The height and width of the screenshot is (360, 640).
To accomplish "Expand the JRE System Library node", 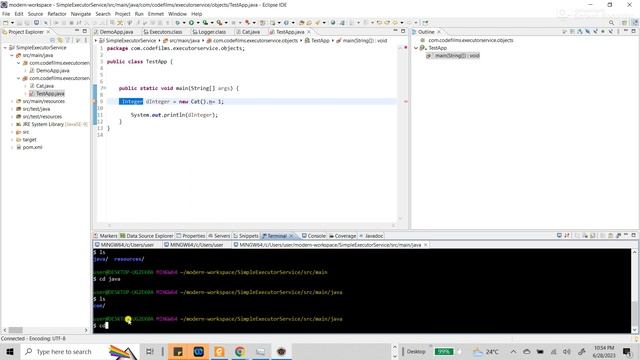I will [x=12, y=124].
